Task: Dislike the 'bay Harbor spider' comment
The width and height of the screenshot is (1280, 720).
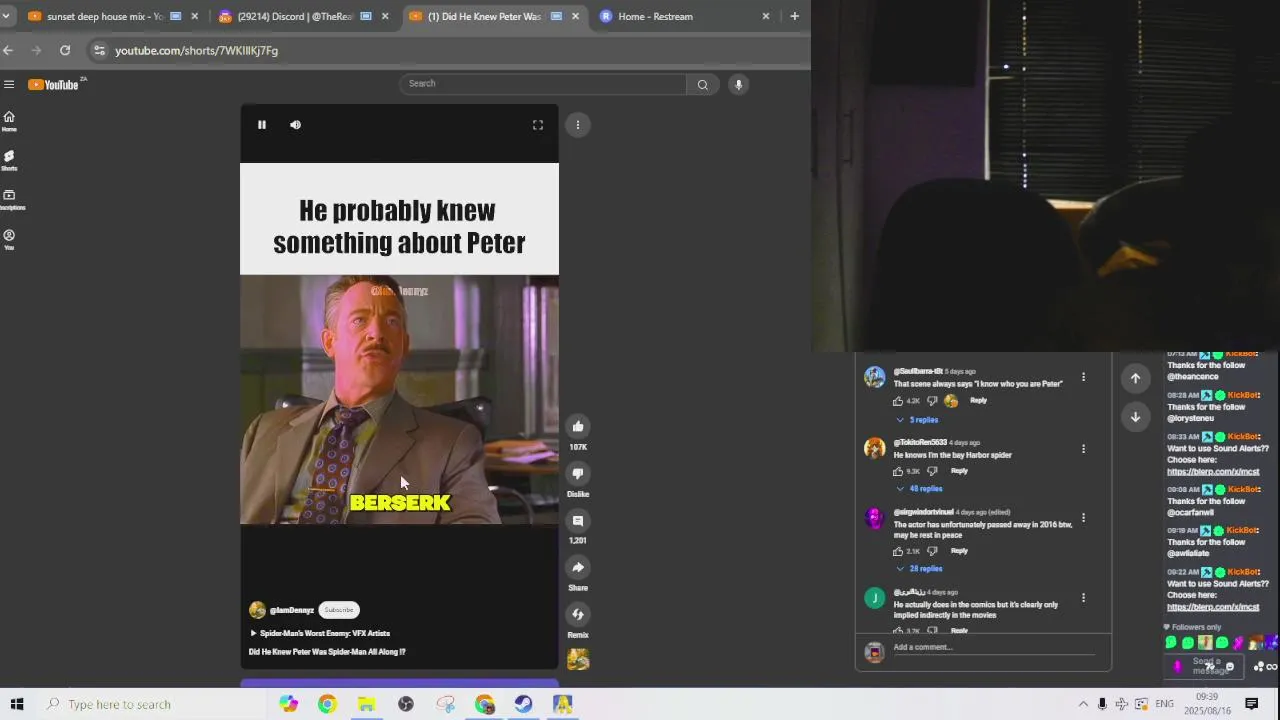Action: pyautogui.click(x=932, y=471)
